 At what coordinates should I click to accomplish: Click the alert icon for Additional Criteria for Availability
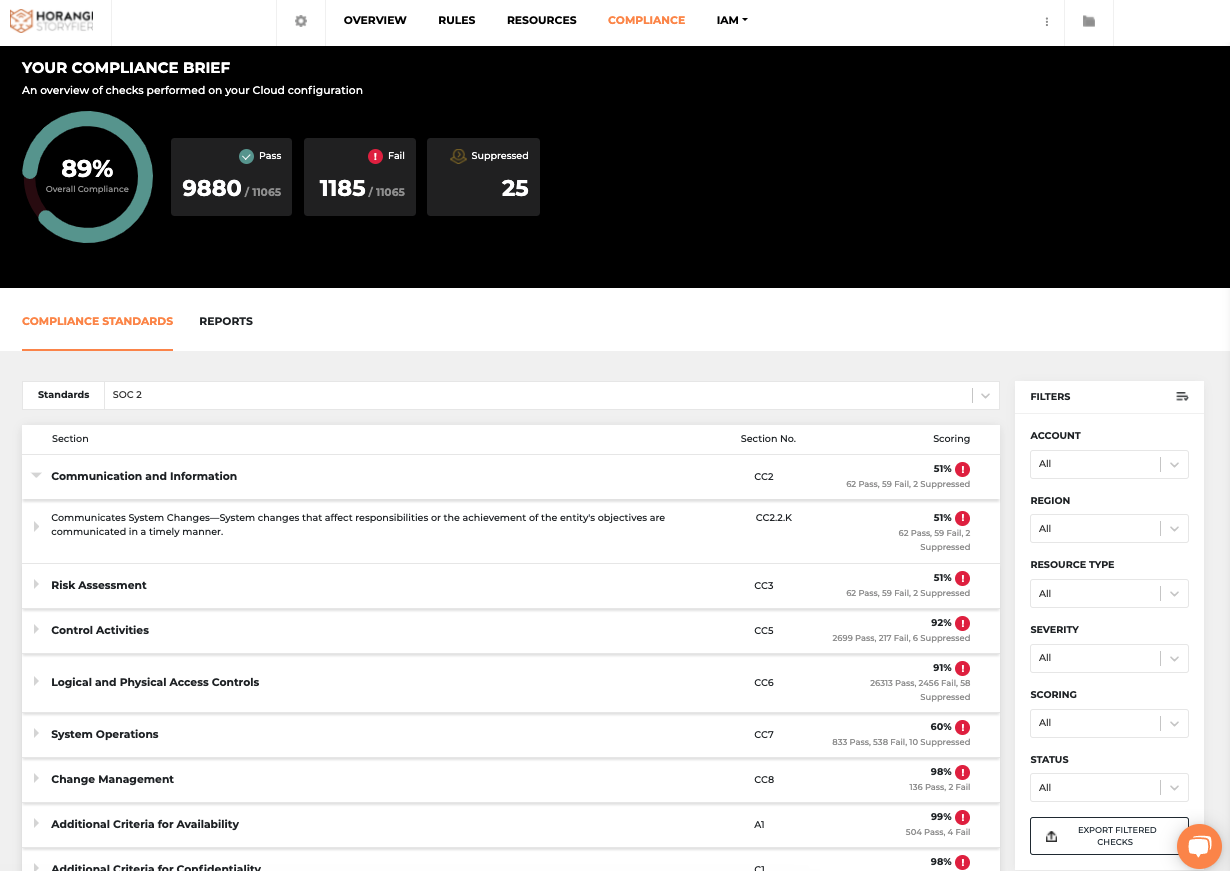(962, 817)
